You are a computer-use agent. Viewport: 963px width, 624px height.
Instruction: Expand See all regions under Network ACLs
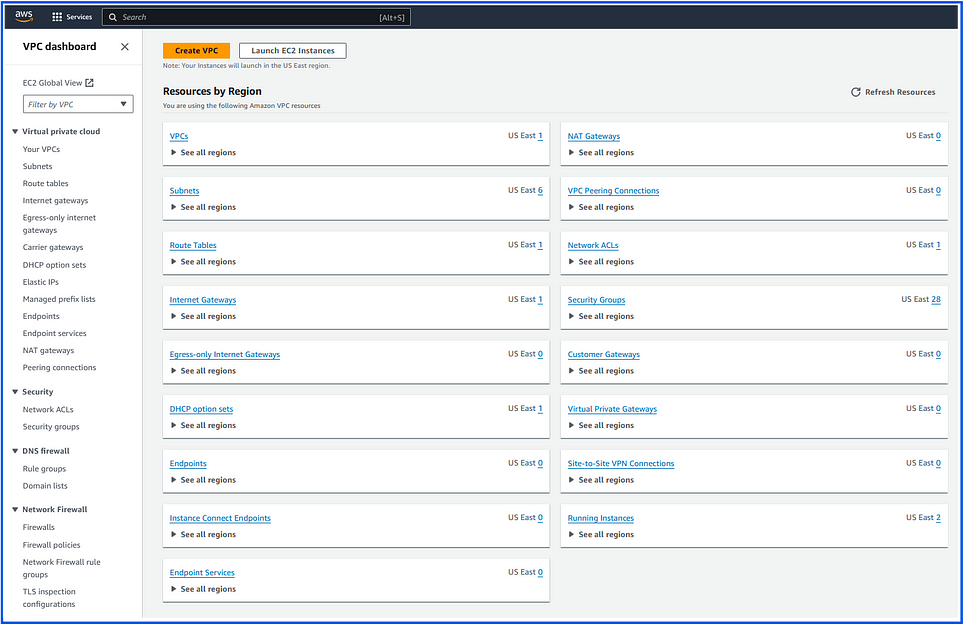601,262
